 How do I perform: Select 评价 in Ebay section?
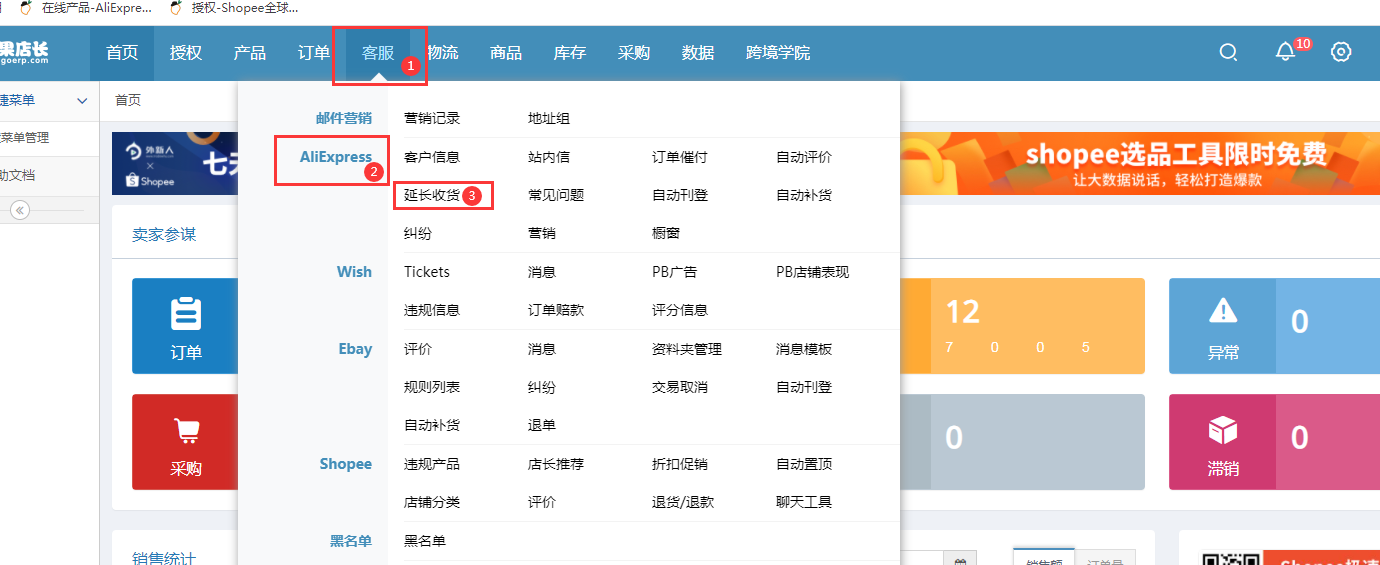[x=418, y=349]
